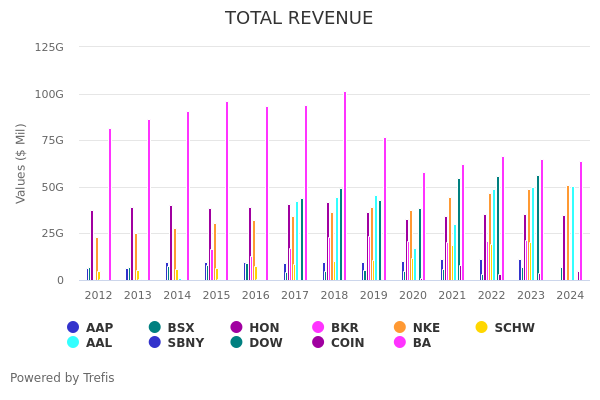The width and height of the screenshot is (600, 400).
Task: Click the Values ($ Mil) axis title
Action: coord(21,163)
